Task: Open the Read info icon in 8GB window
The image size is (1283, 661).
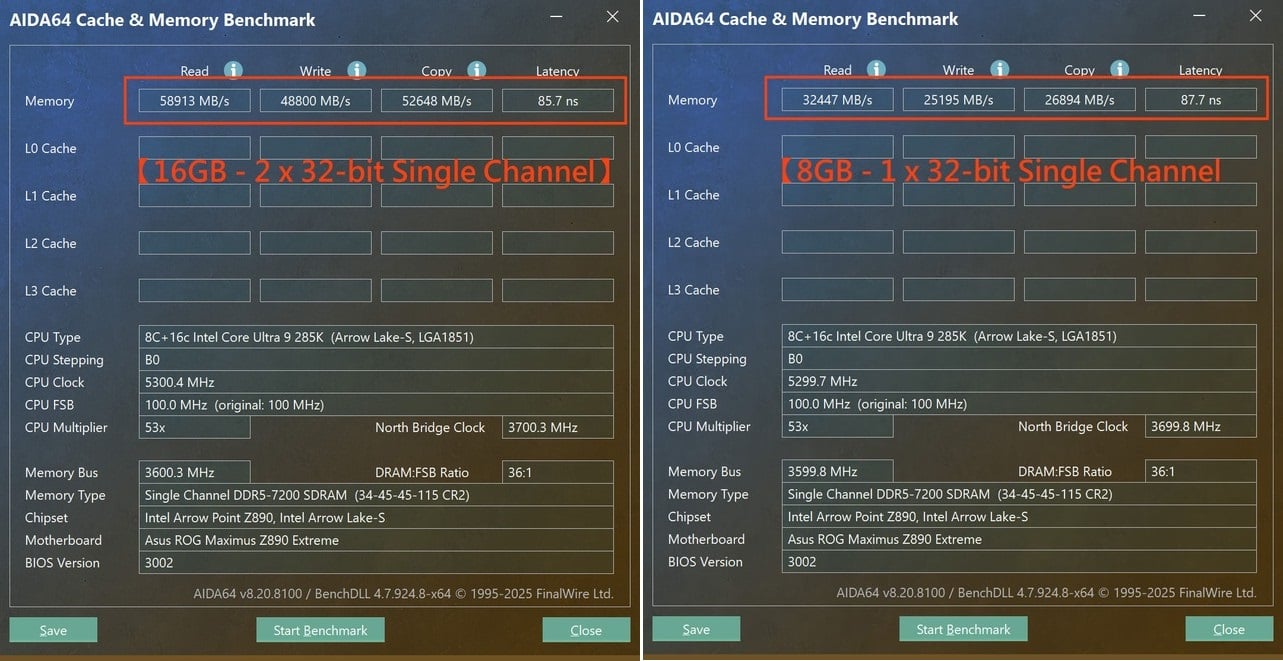Action: [876, 69]
